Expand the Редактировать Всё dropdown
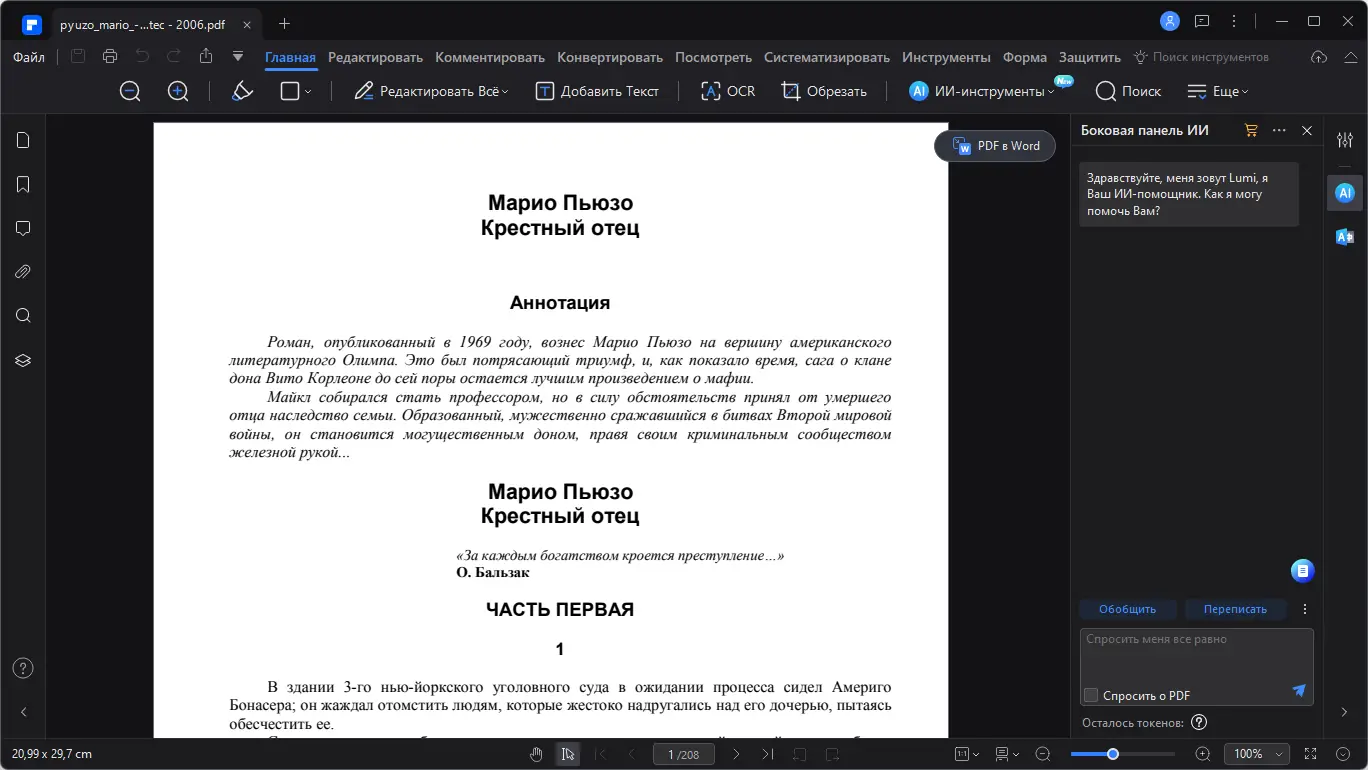 pos(507,91)
